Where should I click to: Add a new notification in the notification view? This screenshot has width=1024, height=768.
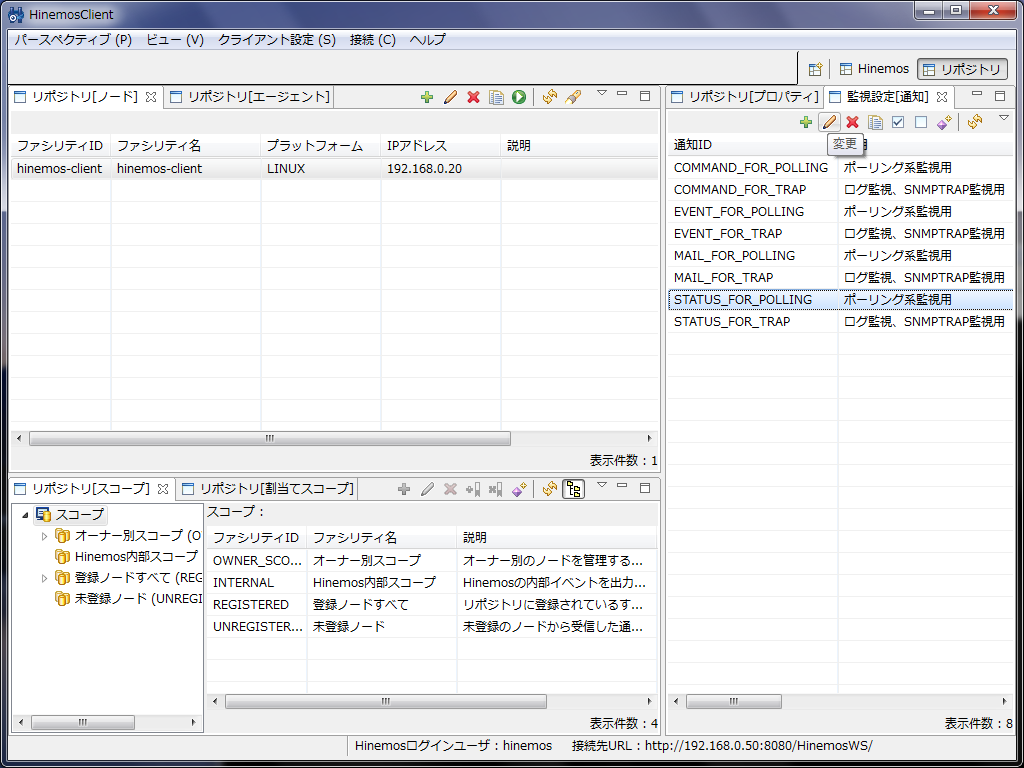[806, 122]
